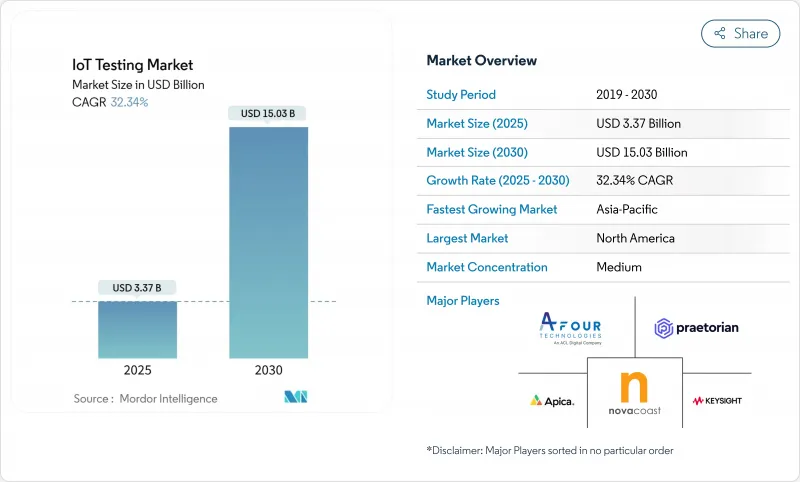This screenshot has width=800, height=482.
Task: Click the Largest Market North America value
Action: (x=635, y=238)
